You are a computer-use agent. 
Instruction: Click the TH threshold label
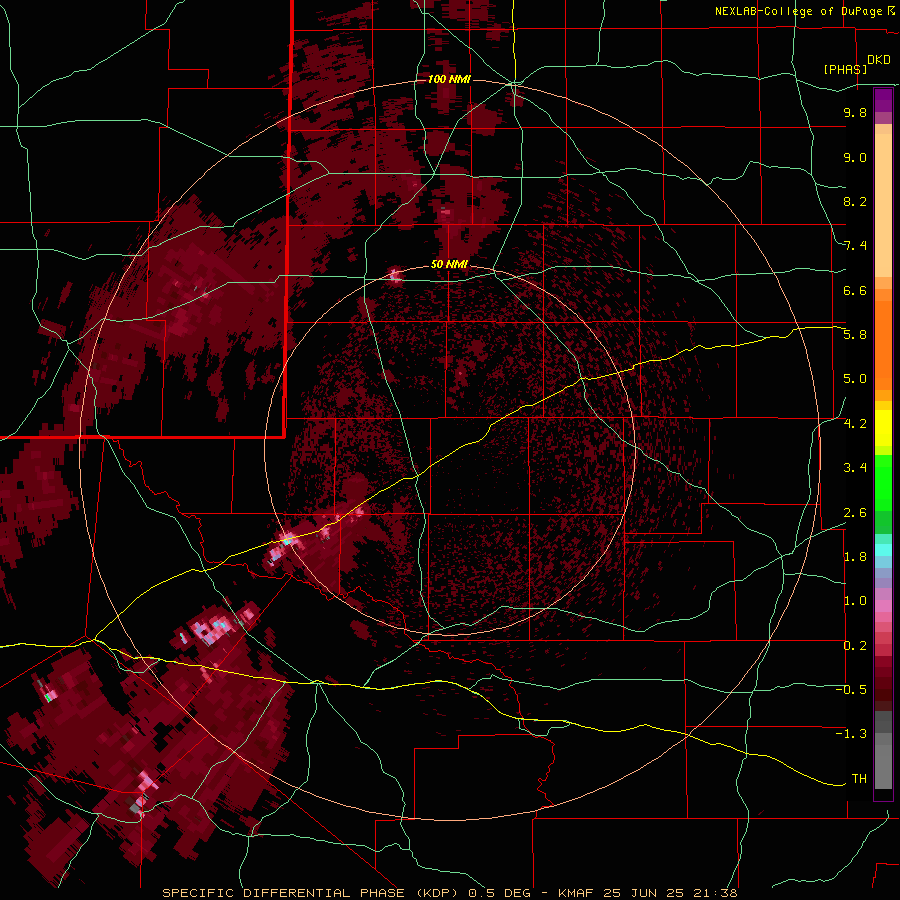click(x=859, y=779)
